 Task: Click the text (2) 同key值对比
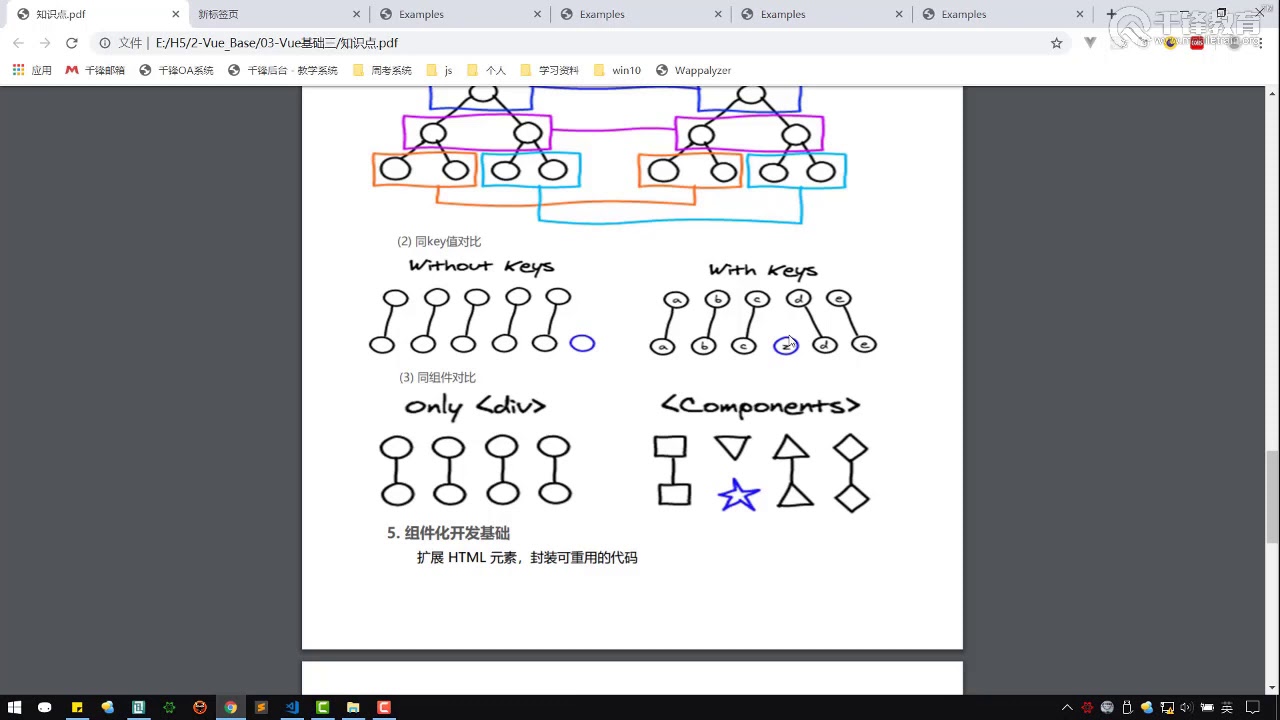[439, 241]
